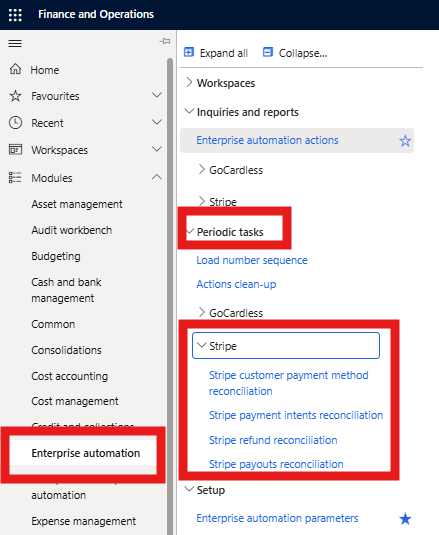Click the Collapse all button
Screen dimensions: 439x535
295,53
